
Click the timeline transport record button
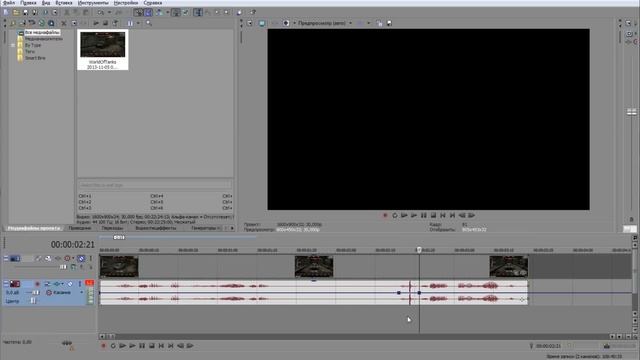tap(103, 346)
